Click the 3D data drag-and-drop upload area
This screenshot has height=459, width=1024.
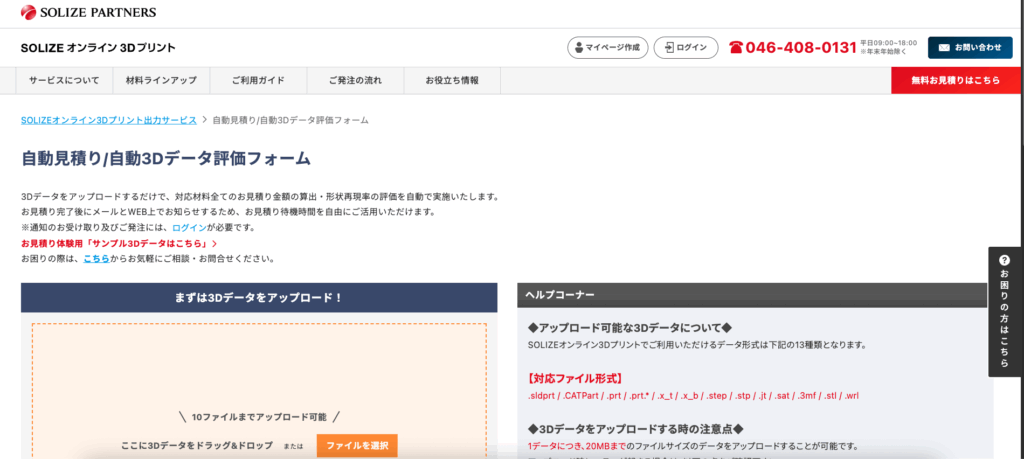pyautogui.click(x=258, y=380)
